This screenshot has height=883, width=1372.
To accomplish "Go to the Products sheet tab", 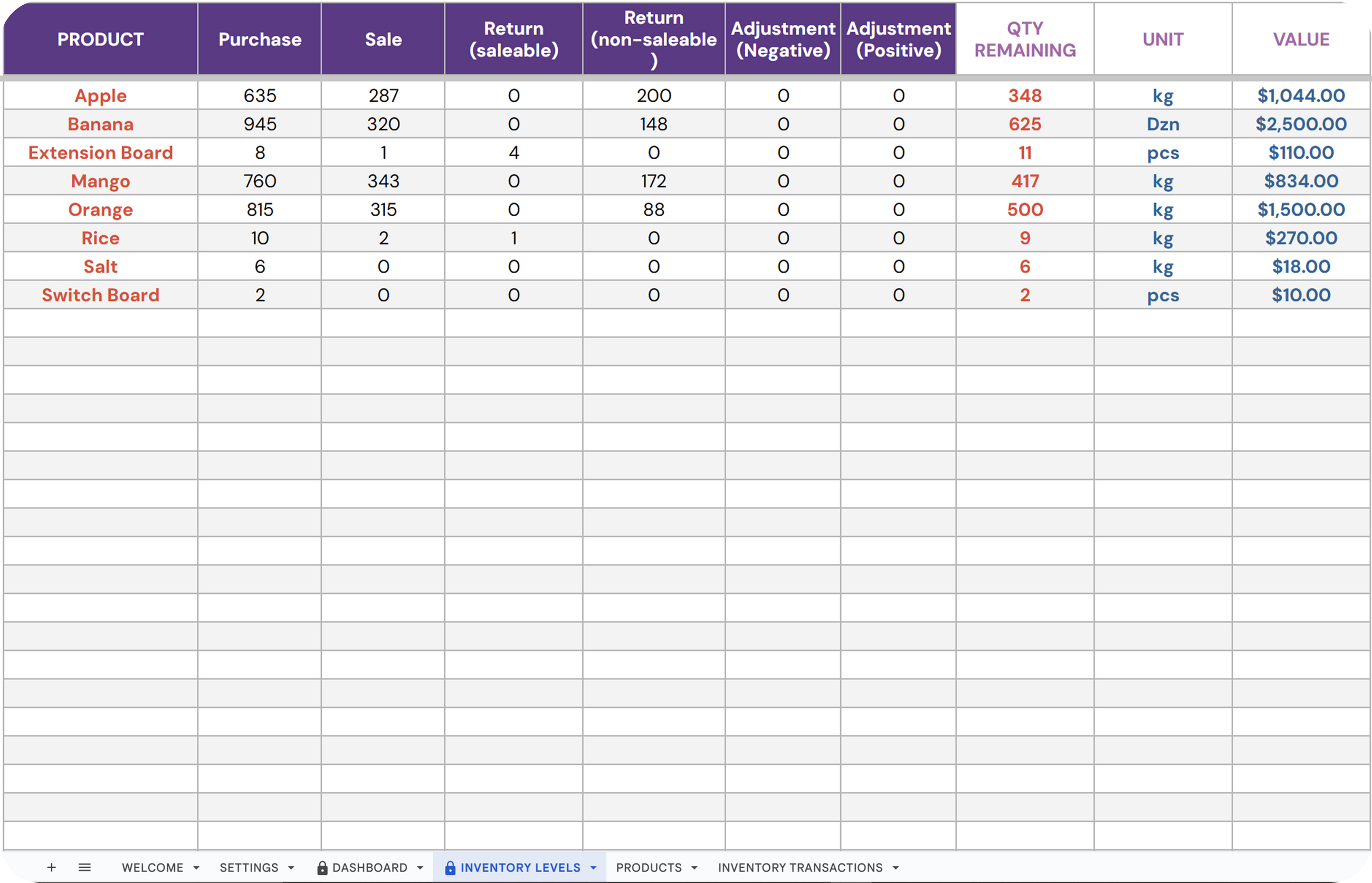I will pyautogui.click(x=649, y=868).
